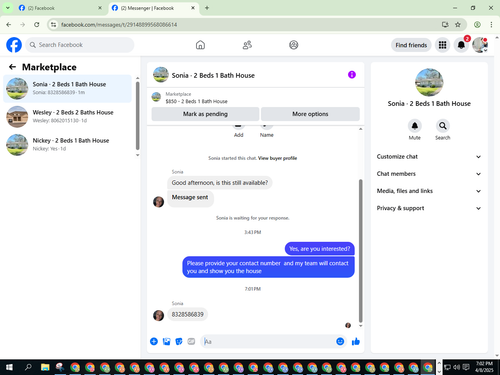
Task: Open the $850 - 2 Beds 1 Bath House listing
Action: tap(196, 101)
